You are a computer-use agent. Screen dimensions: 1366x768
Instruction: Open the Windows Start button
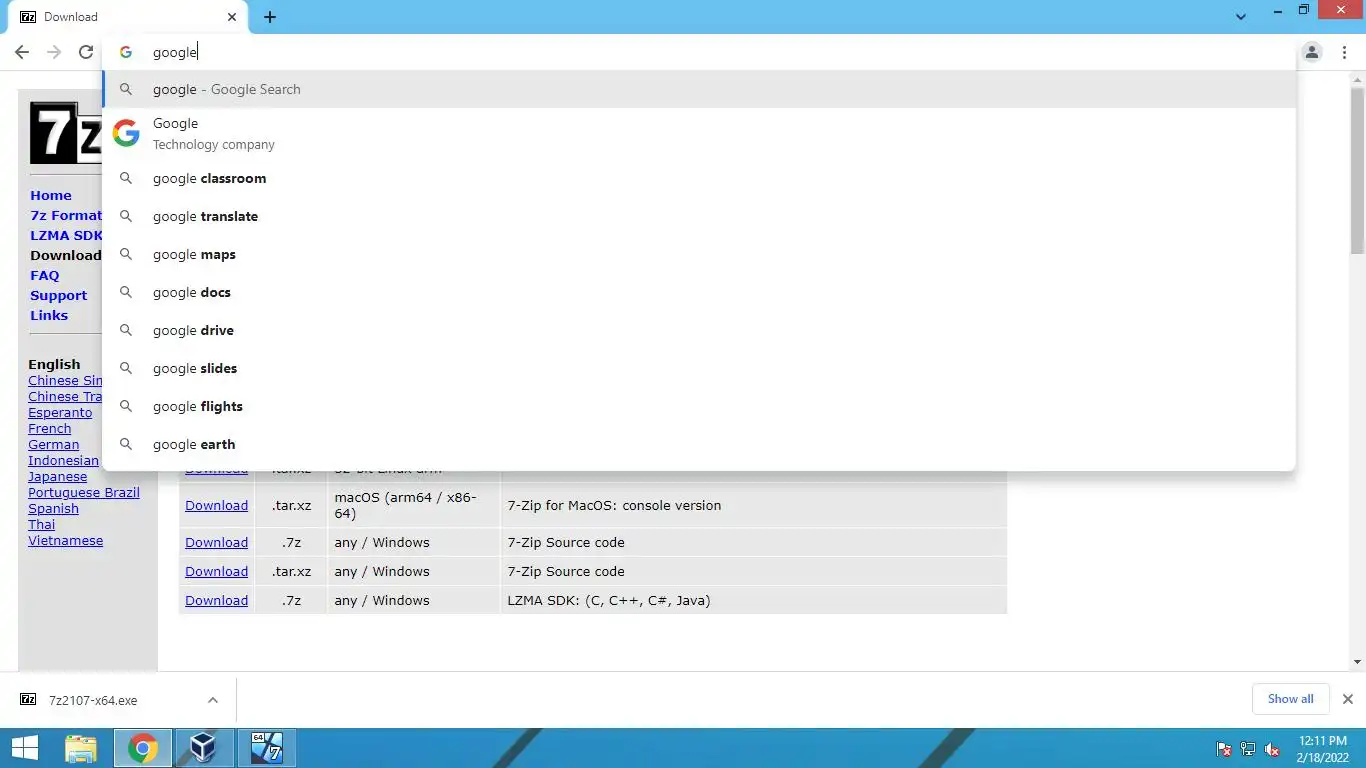tap(24, 748)
